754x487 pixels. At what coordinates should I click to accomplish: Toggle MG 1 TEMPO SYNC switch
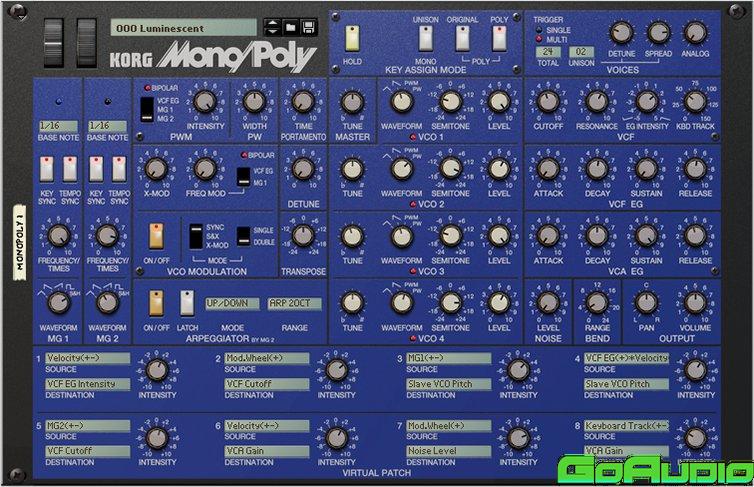[70, 169]
